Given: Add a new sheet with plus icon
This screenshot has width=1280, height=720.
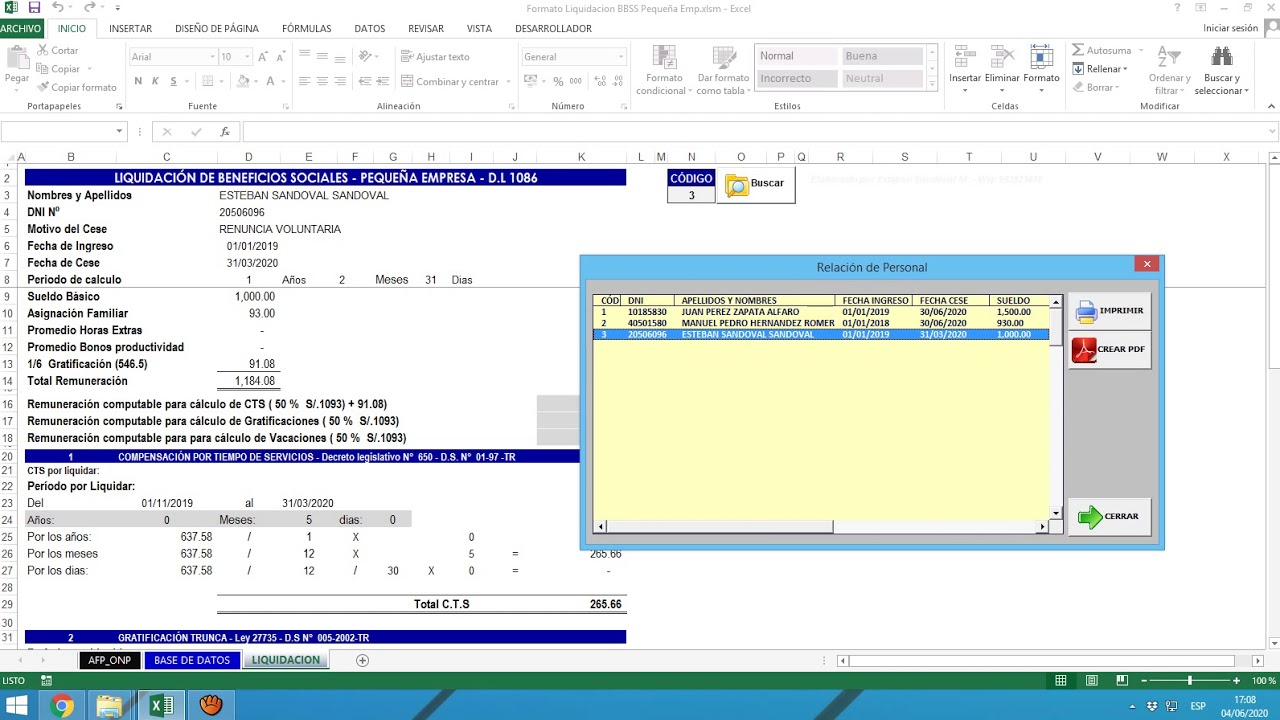Looking at the screenshot, I should (362, 660).
